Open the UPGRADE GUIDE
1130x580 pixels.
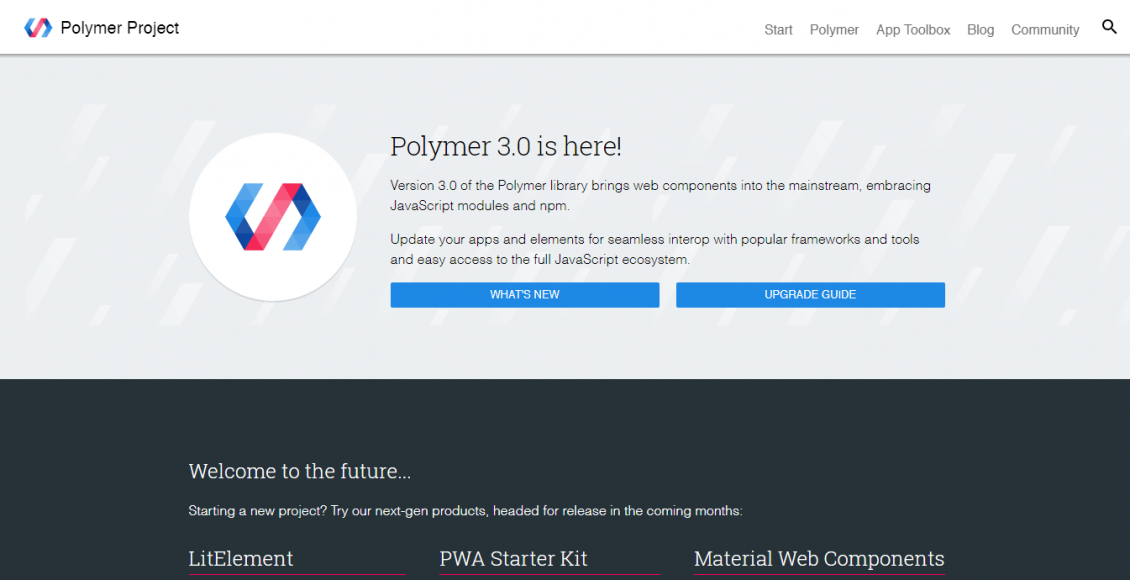810,294
